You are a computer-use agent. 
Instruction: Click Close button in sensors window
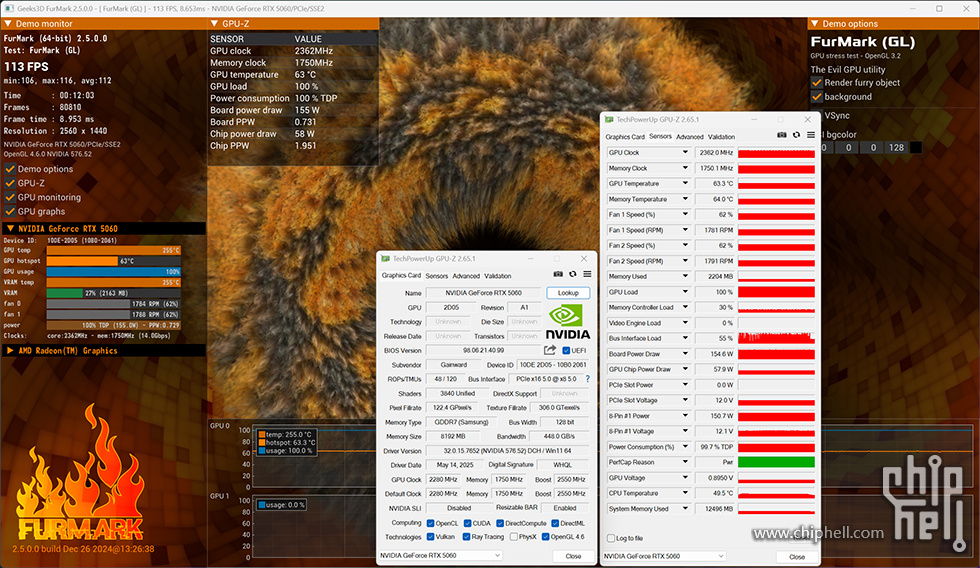pyautogui.click(x=797, y=557)
